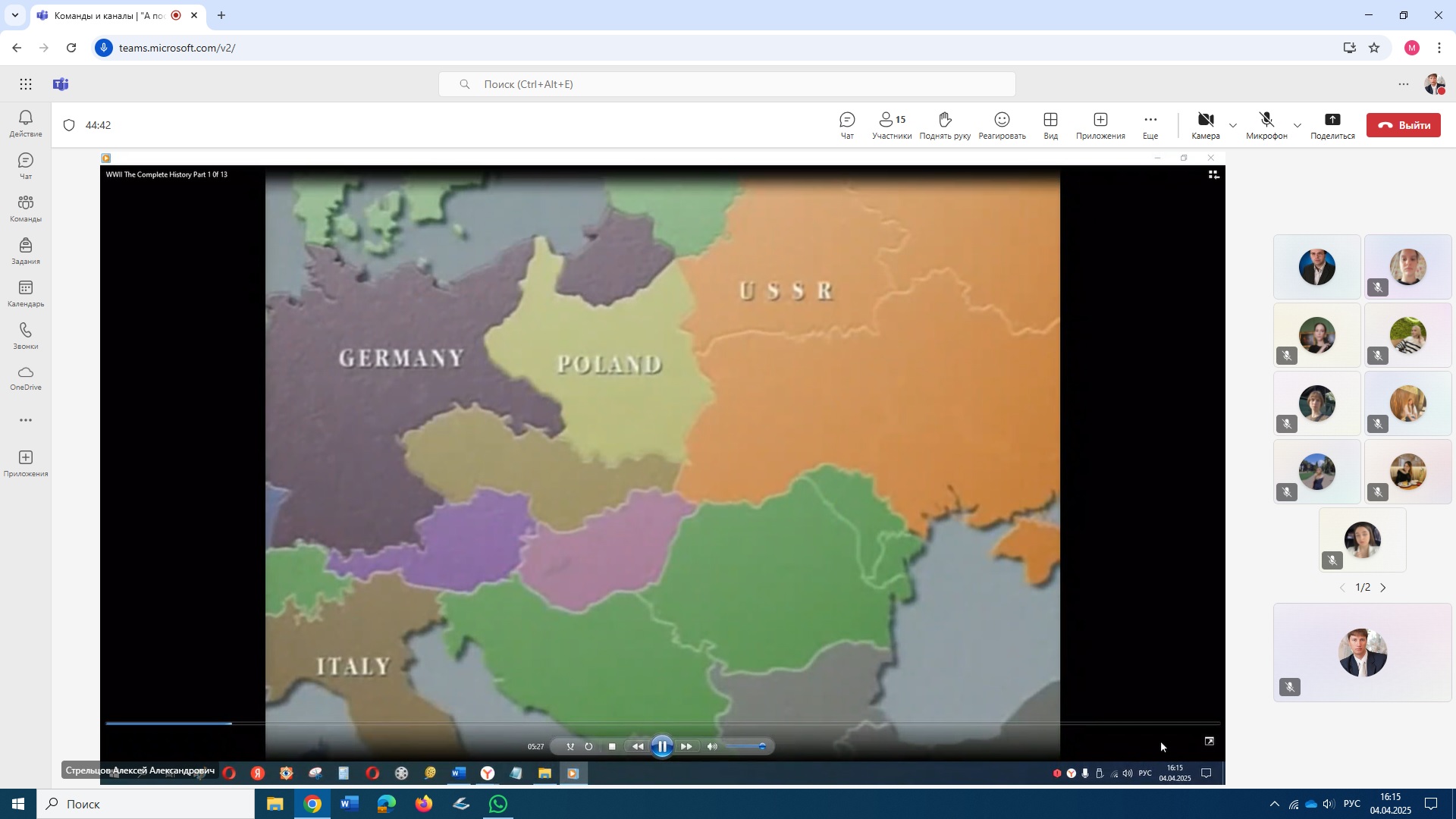Open Calendar (Календарь) in the sidebar
This screenshot has height=819, width=1456.
point(26,293)
